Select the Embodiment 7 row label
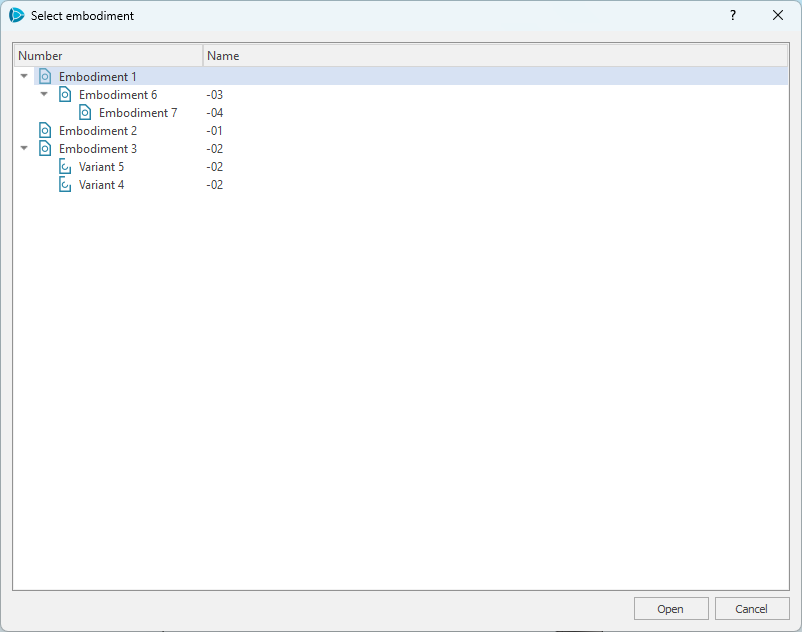The width and height of the screenshot is (802, 632). (138, 113)
